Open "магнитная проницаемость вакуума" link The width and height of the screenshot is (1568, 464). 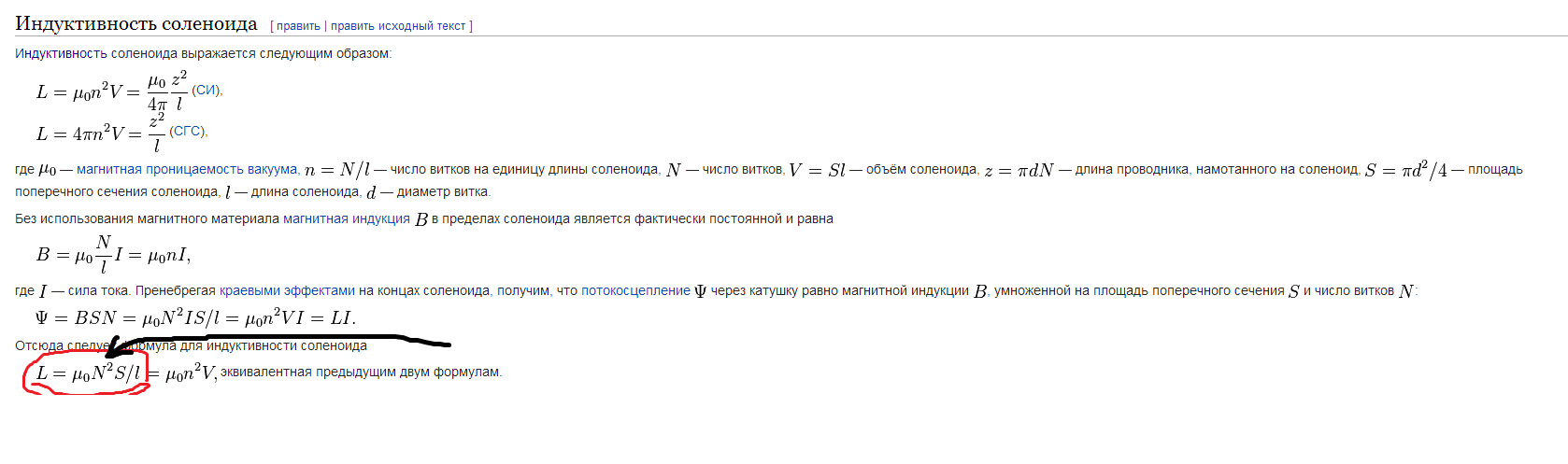click(x=187, y=169)
